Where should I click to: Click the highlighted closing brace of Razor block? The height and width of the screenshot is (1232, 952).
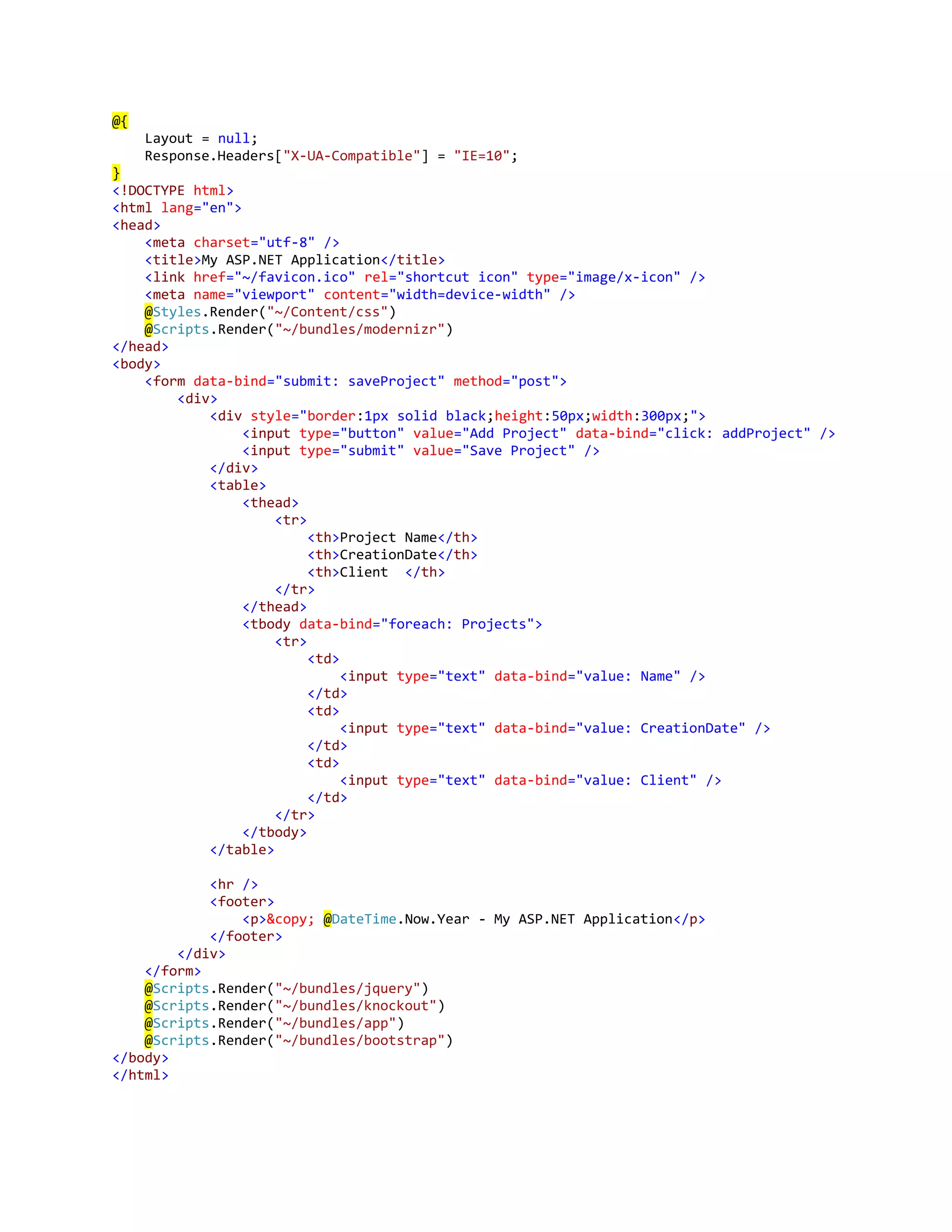116,172
